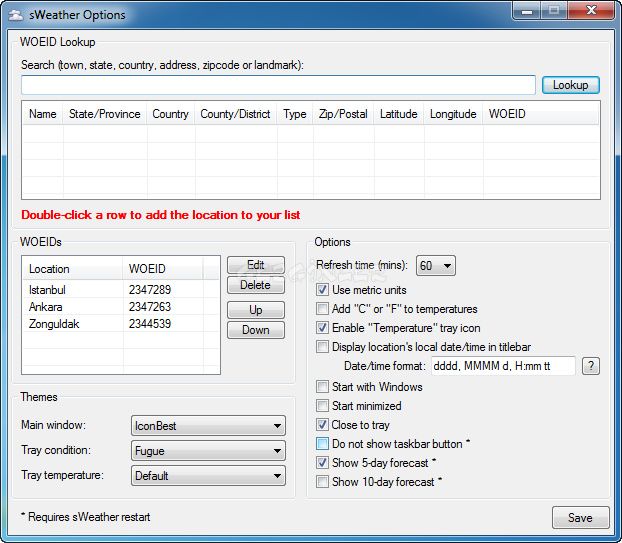Open the Tray condition theme dropdown
The height and width of the screenshot is (543, 622).
pyautogui.click(x=208, y=451)
